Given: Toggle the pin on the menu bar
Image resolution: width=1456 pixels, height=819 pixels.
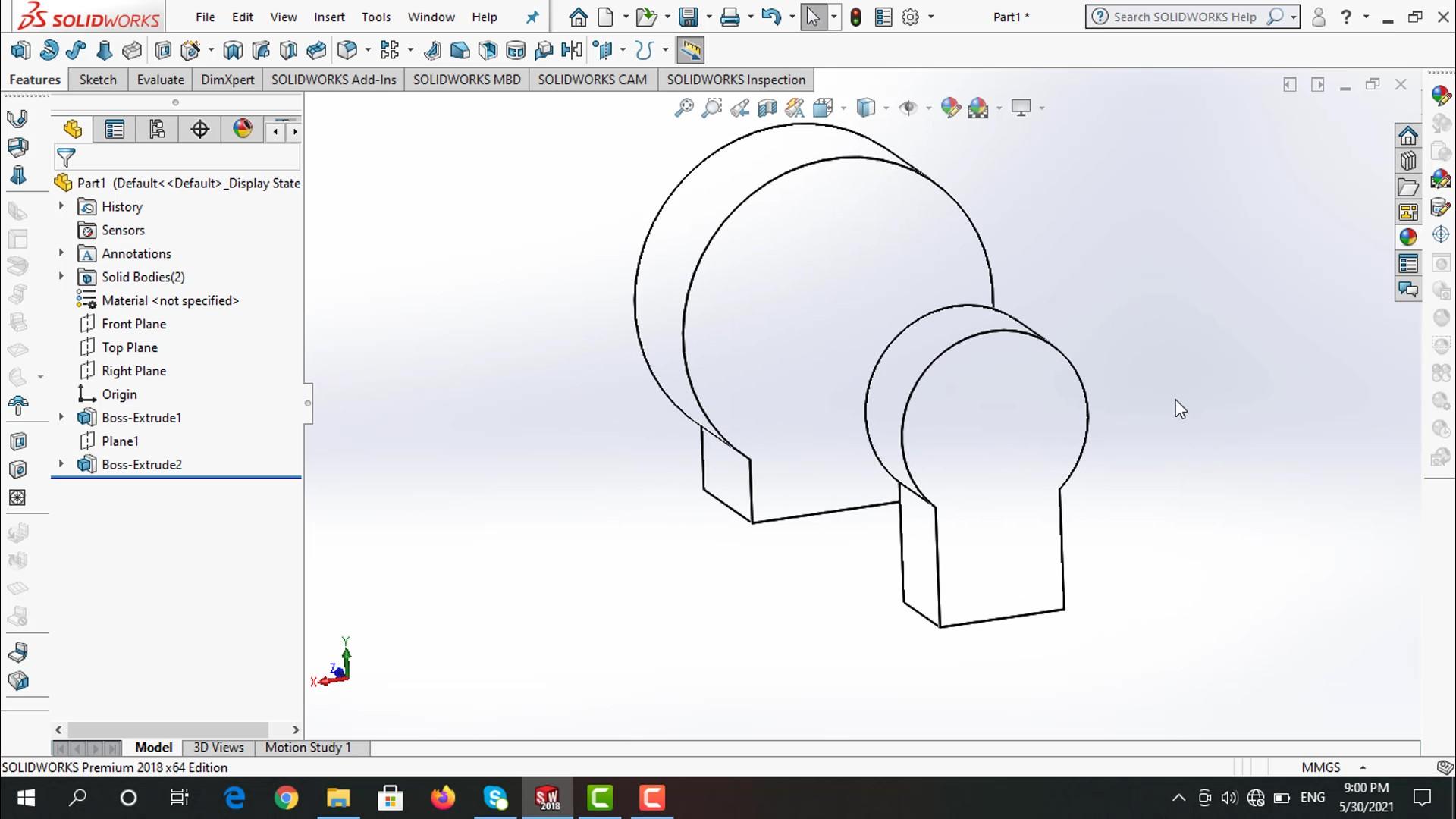Looking at the screenshot, I should (x=532, y=17).
